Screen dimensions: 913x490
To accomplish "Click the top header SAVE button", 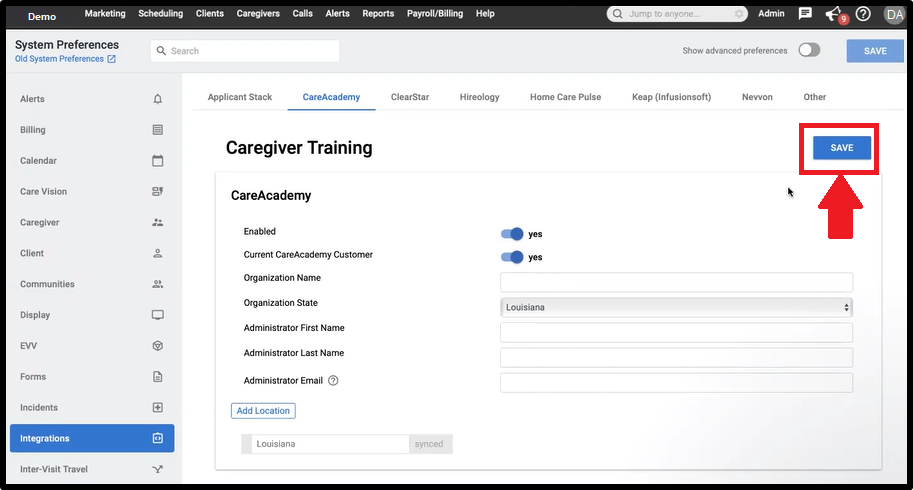I will [x=875, y=51].
